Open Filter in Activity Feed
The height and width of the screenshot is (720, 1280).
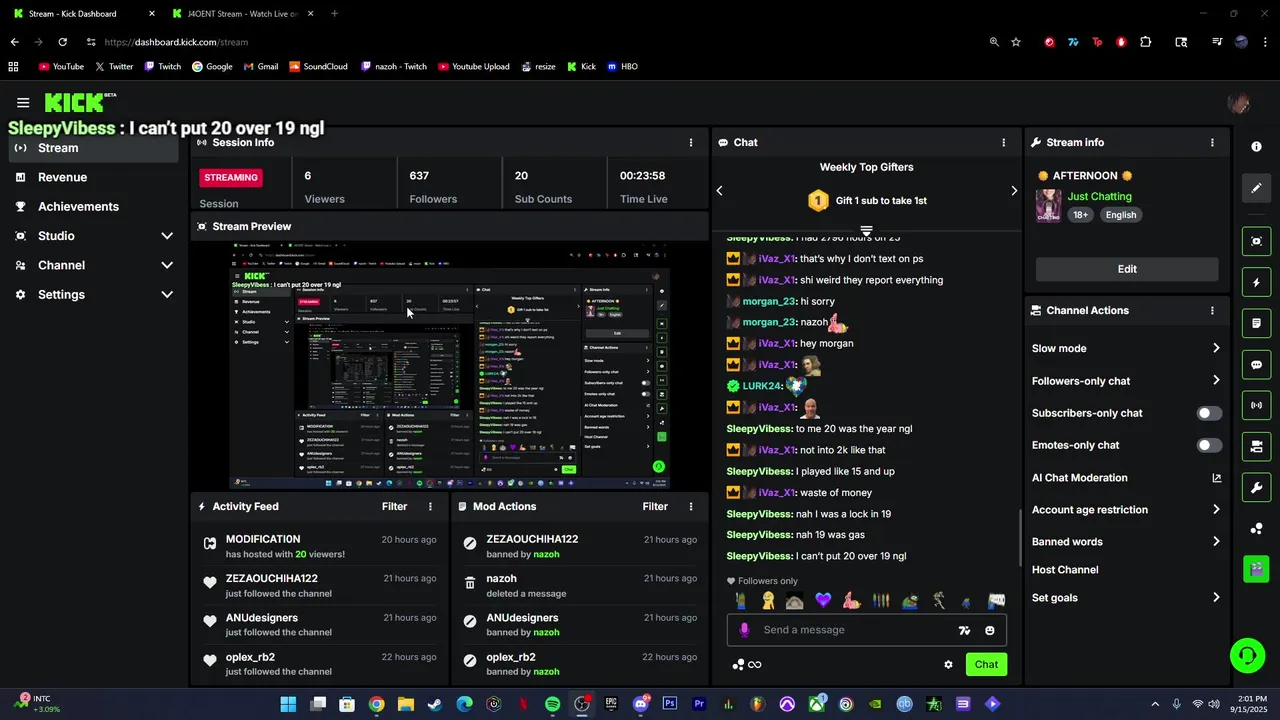tap(394, 506)
